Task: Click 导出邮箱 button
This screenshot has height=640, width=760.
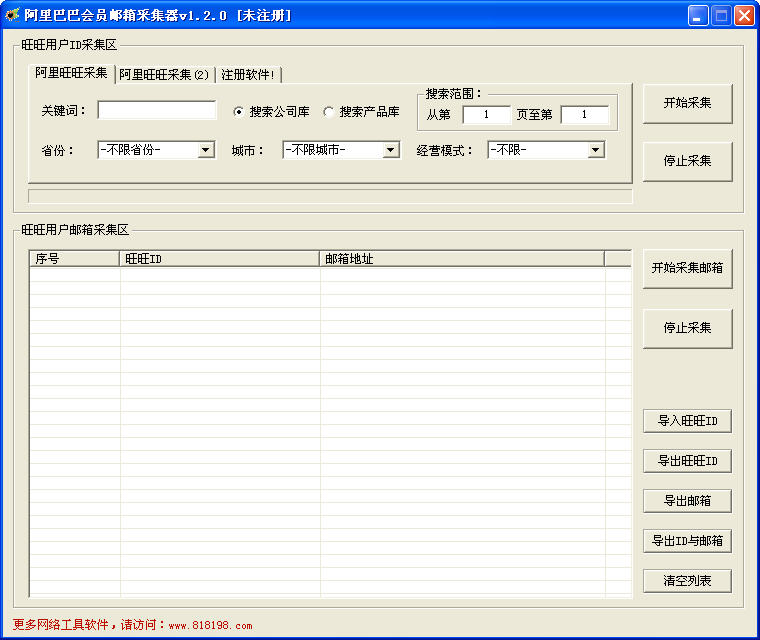Action: (x=687, y=501)
